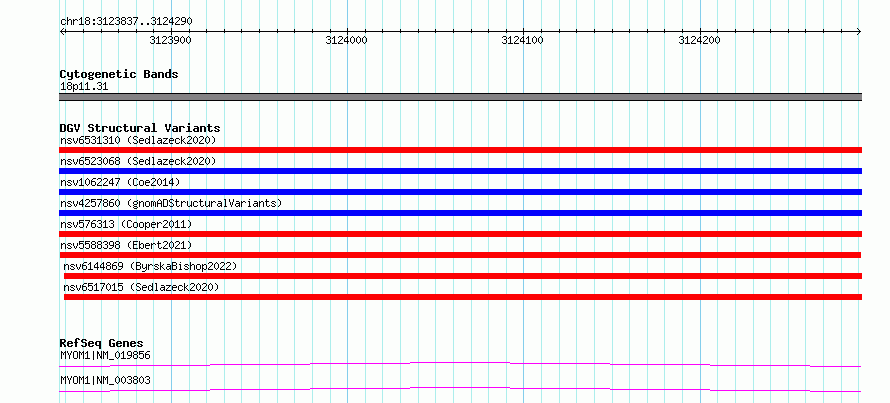Click the 18p11.31 cytogenetic band label

(84, 87)
